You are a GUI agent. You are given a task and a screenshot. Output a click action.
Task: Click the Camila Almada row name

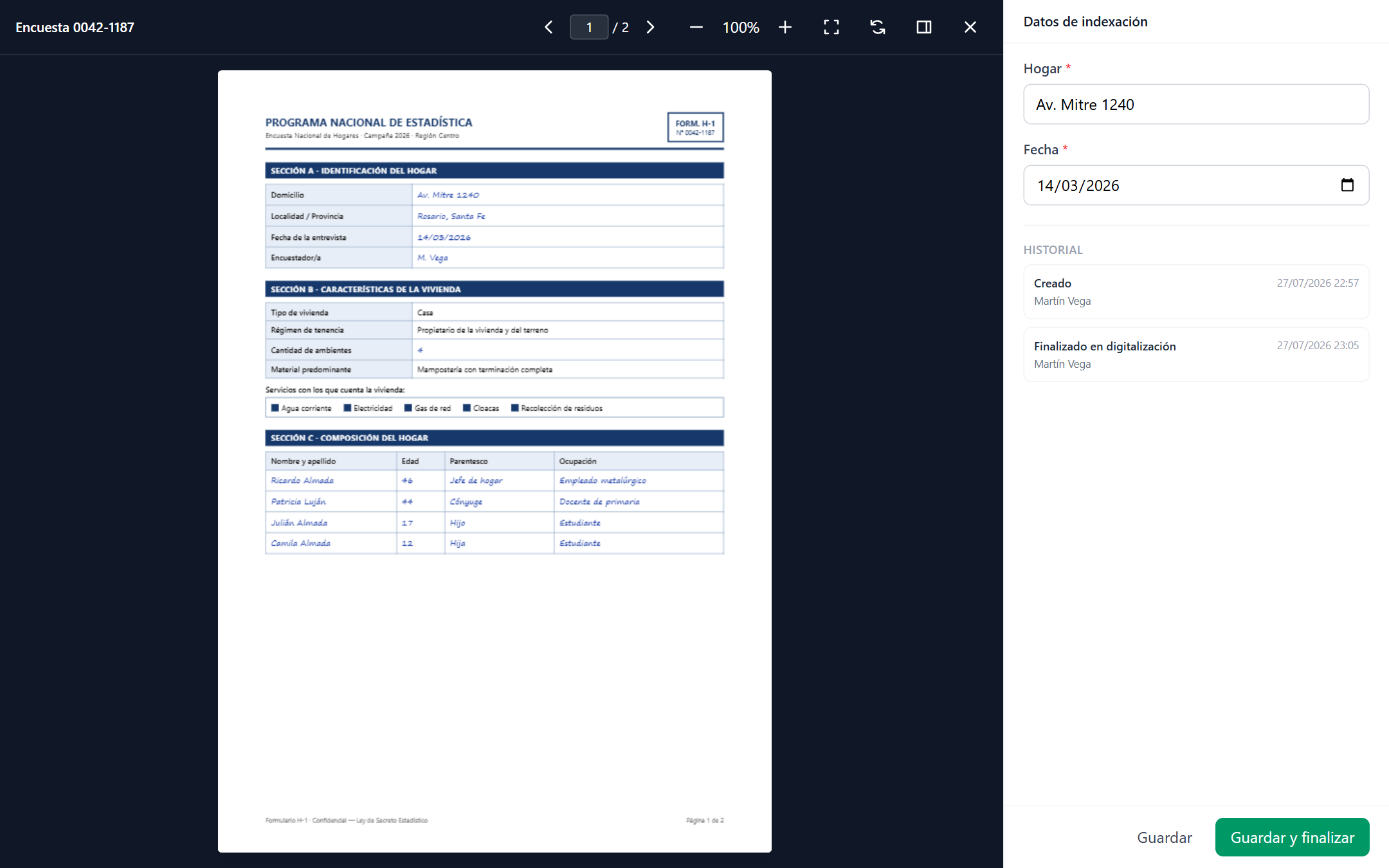(301, 543)
